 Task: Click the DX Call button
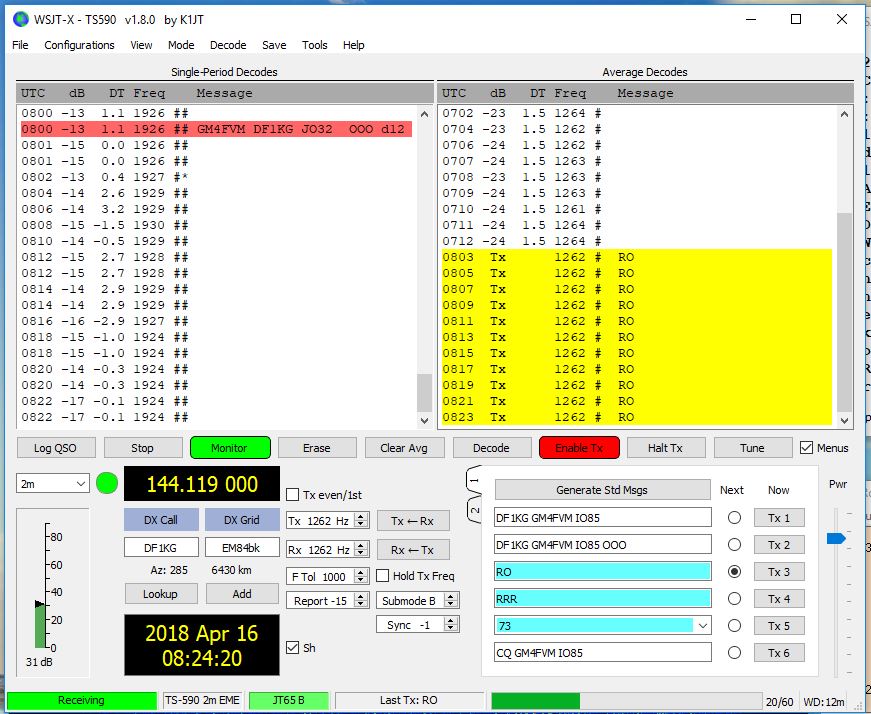point(161,520)
